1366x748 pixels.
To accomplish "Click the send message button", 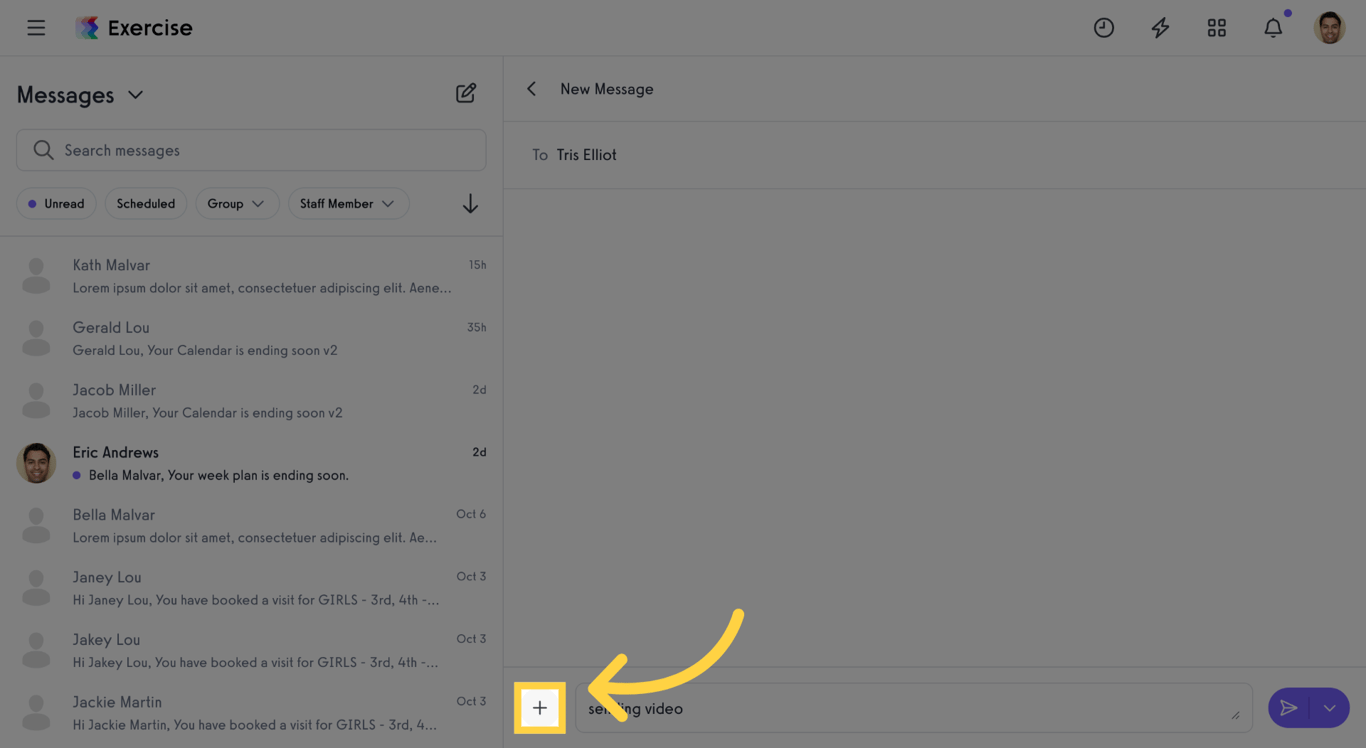I will pos(1289,707).
